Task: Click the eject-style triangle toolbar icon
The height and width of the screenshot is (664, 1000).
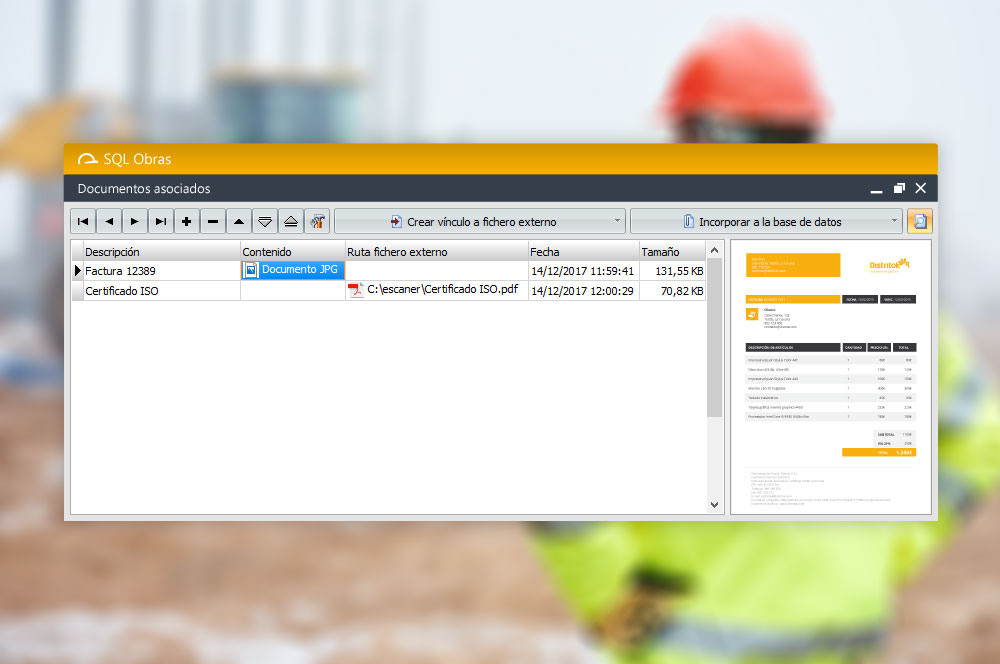Action: coord(291,221)
